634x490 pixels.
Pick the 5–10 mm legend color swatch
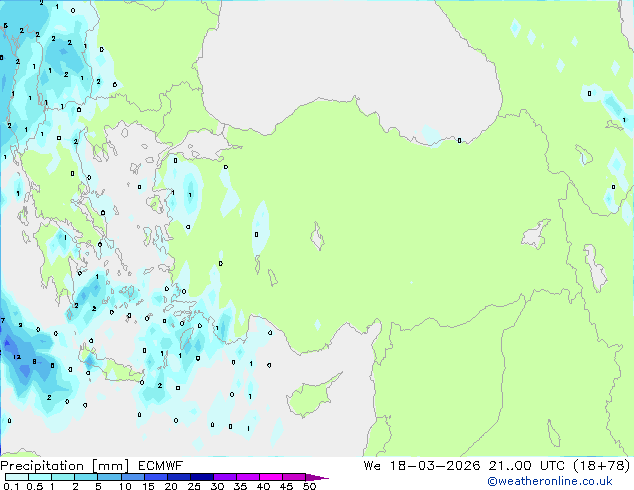(x=109, y=477)
